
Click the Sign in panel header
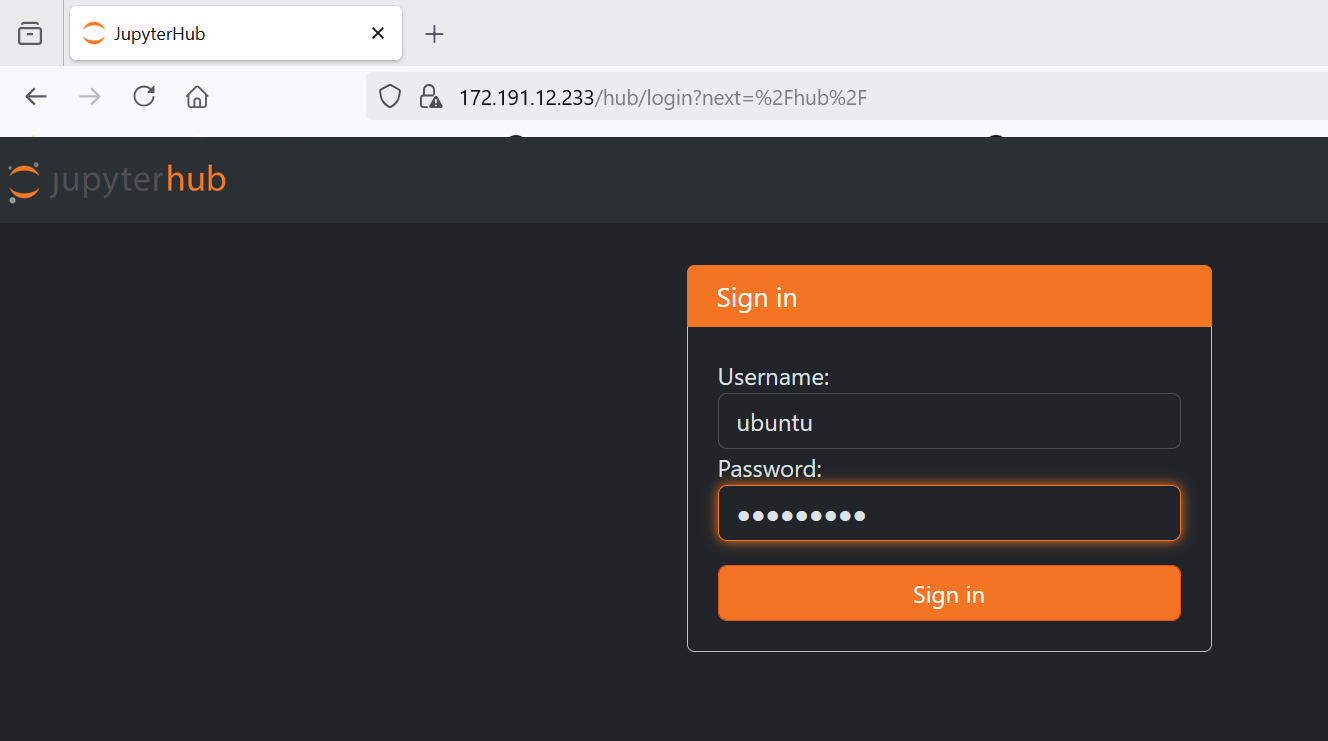click(757, 296)
